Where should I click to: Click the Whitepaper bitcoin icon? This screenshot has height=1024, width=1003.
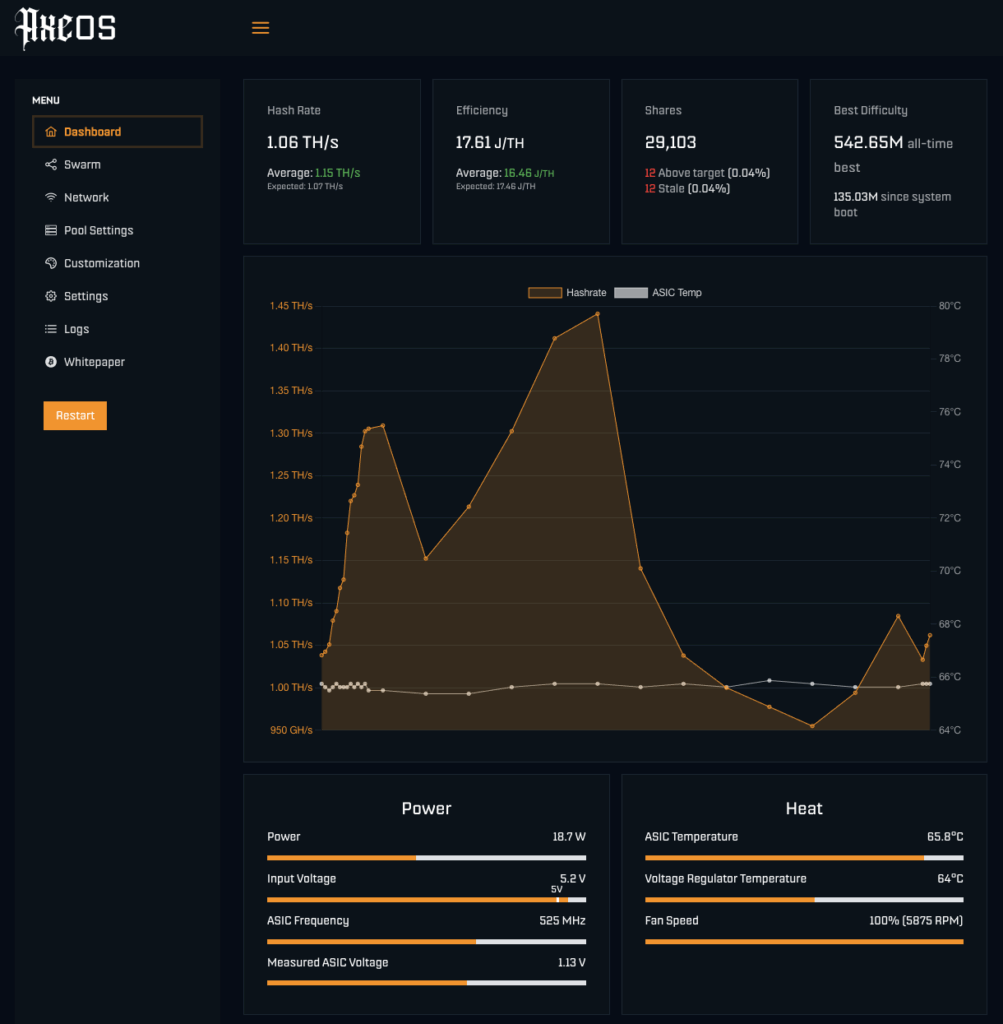pyautogui.click(x=51, y=362)
